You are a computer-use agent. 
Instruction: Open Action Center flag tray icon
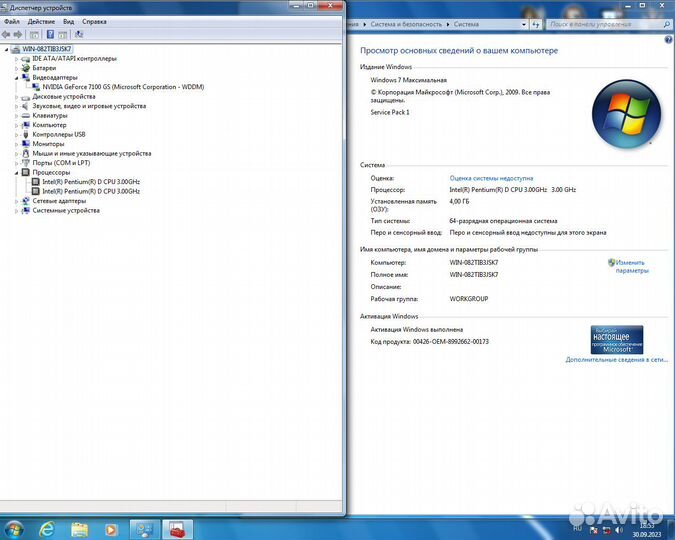coord(594,530)
